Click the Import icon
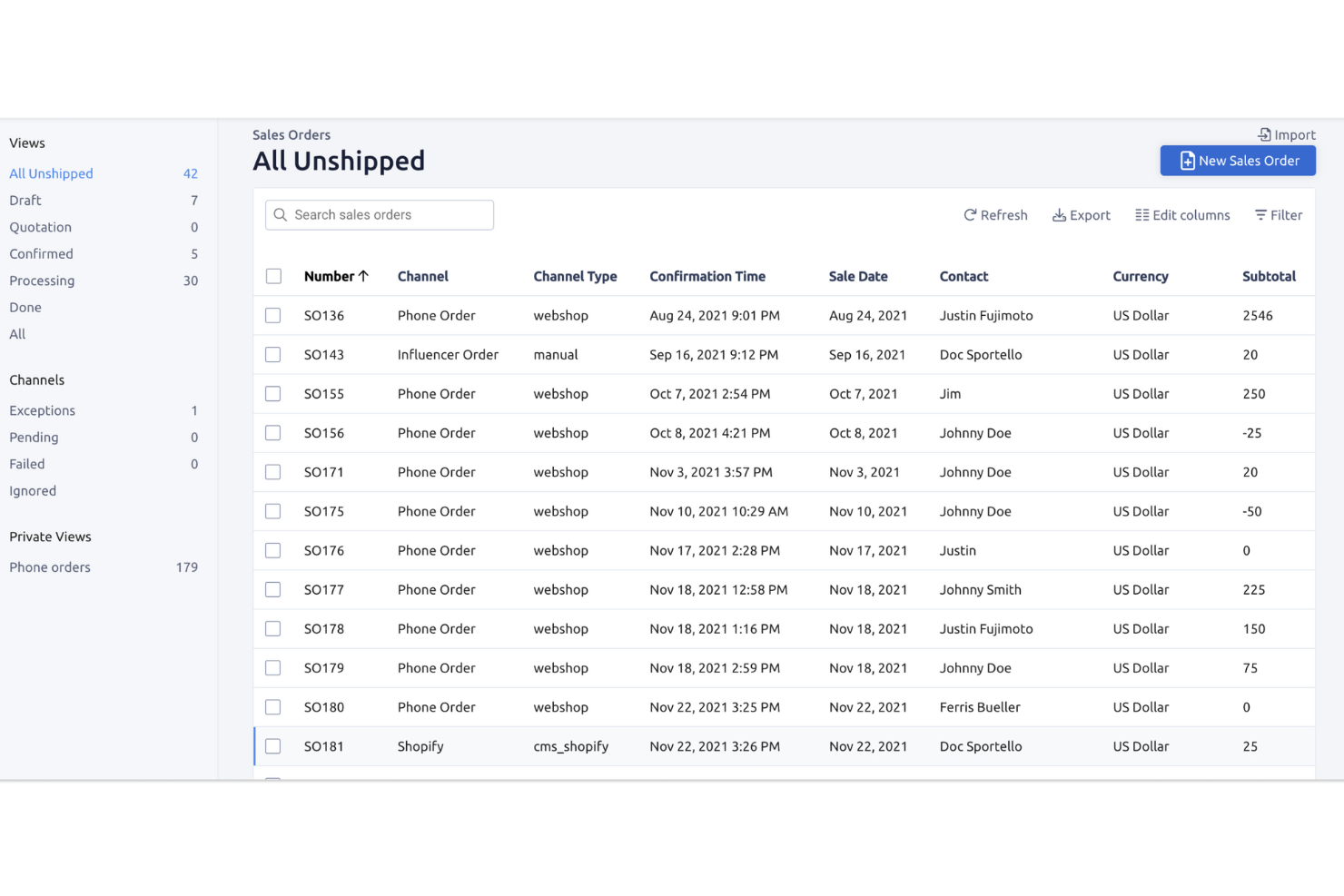This screenshot has width=1344, height=896. tap(1263, 134)
